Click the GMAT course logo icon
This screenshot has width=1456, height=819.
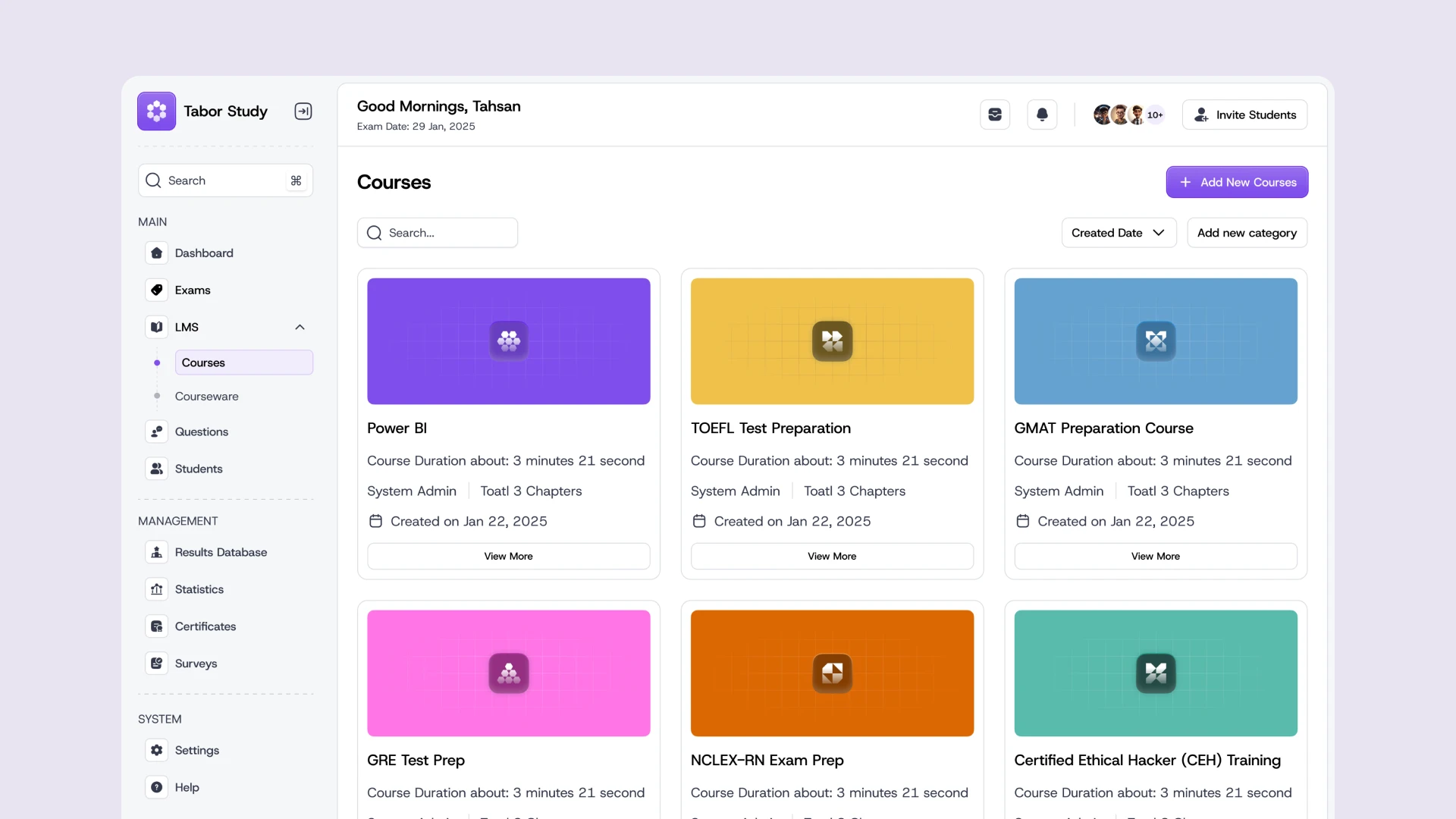tap(1156, 341)
